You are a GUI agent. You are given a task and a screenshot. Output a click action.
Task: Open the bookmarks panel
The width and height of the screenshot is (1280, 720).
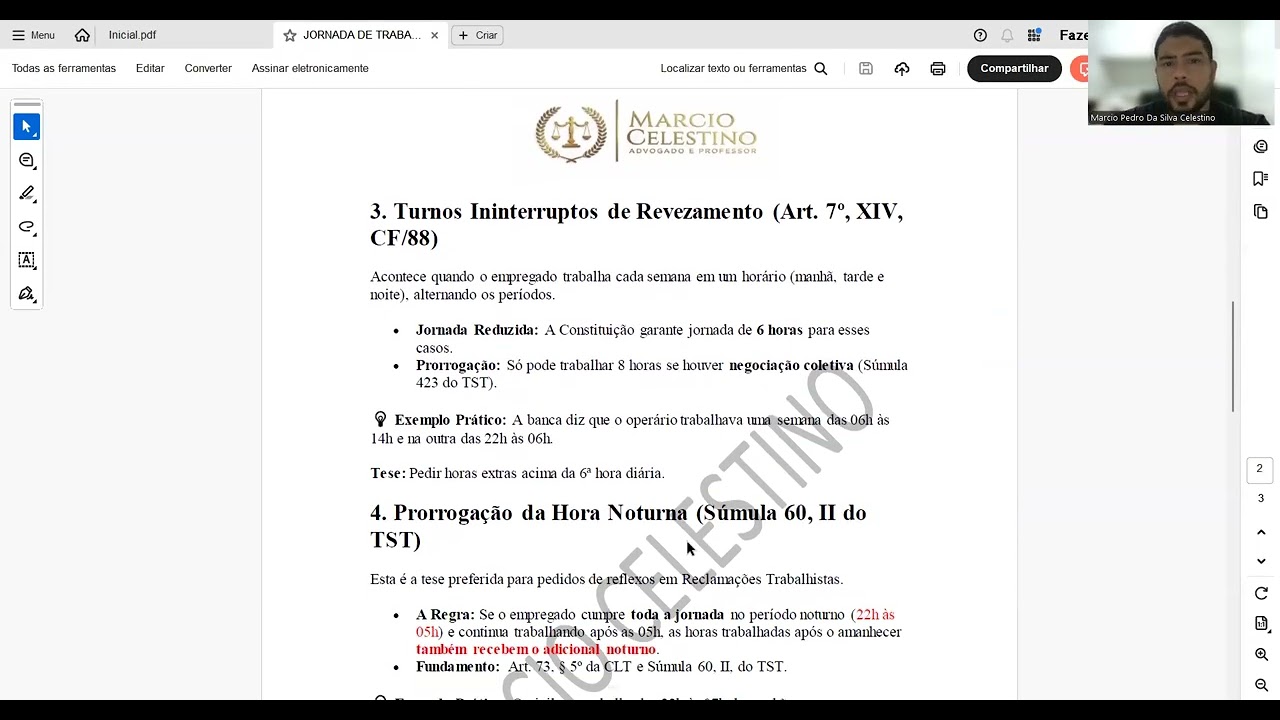pos(1260,179)
